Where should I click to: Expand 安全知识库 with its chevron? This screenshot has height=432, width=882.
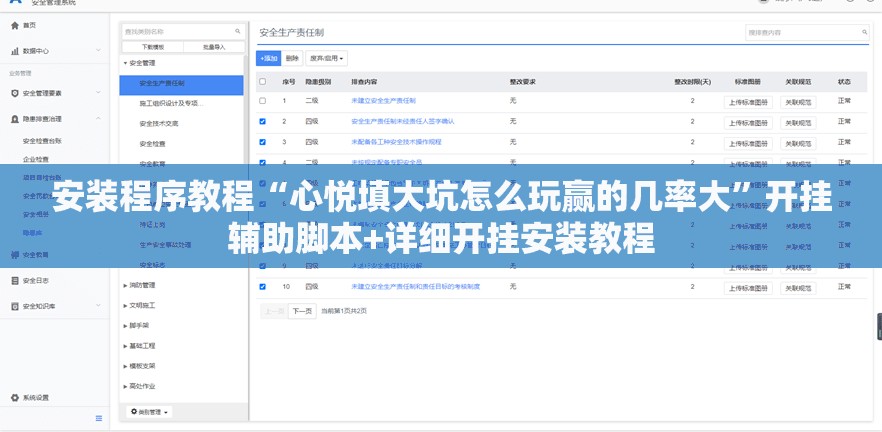(98, 306)
